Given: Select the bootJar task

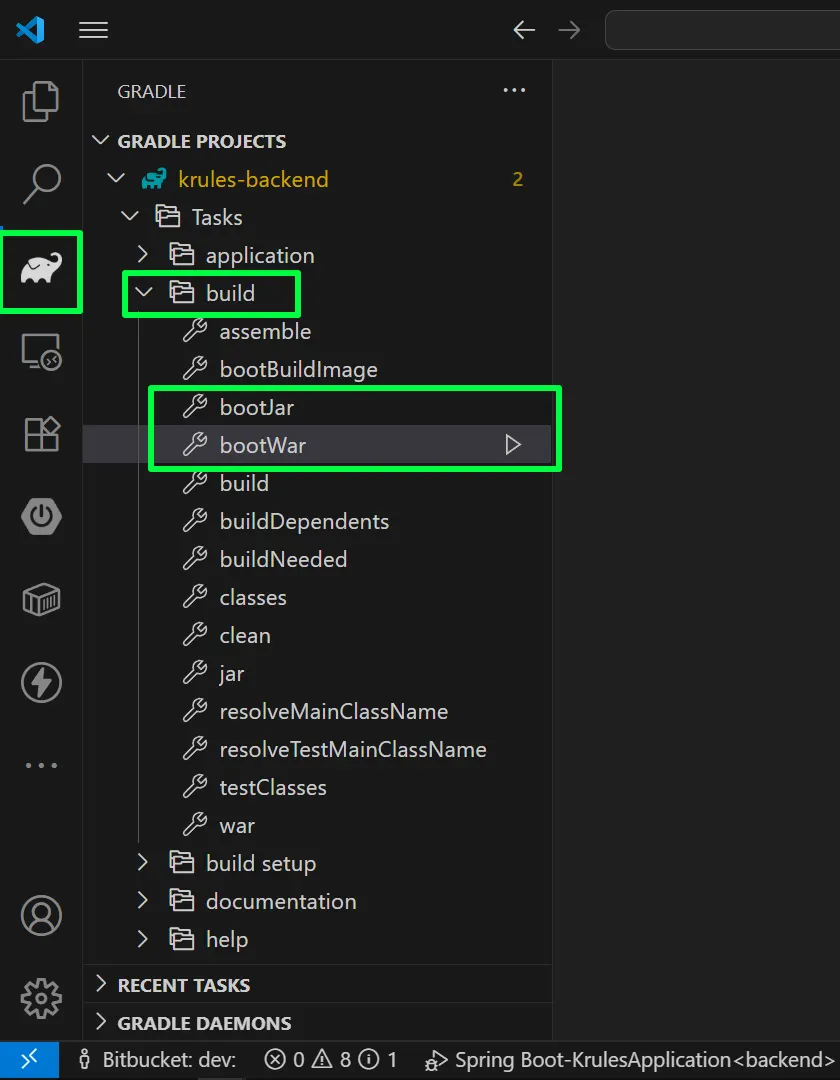Looking at the screenshot, I should point(256,407).
